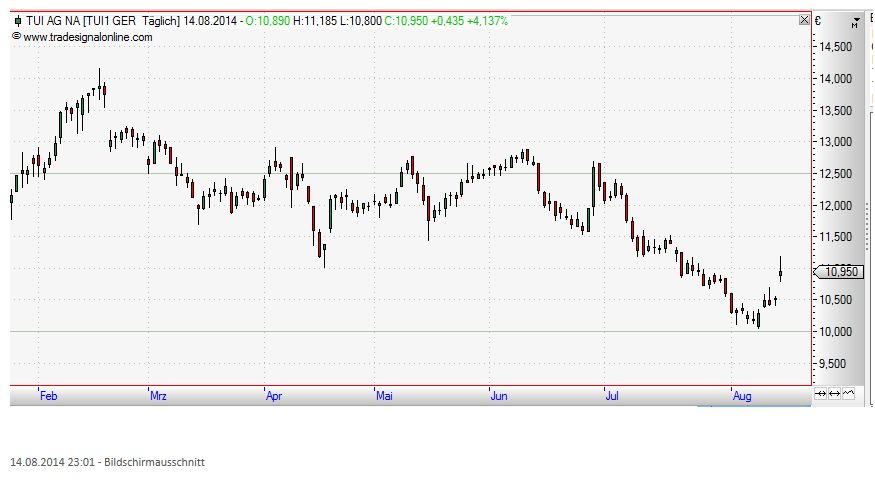This screenshot has width=875, height=496.
Task: Click the Mrz label on time axis
Action: coord(158,396)
